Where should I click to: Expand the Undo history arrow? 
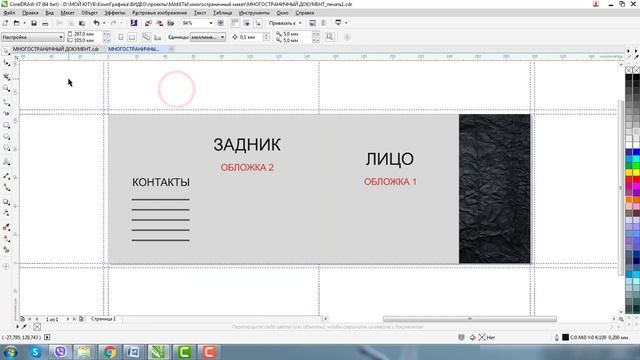tap(104, 23)
